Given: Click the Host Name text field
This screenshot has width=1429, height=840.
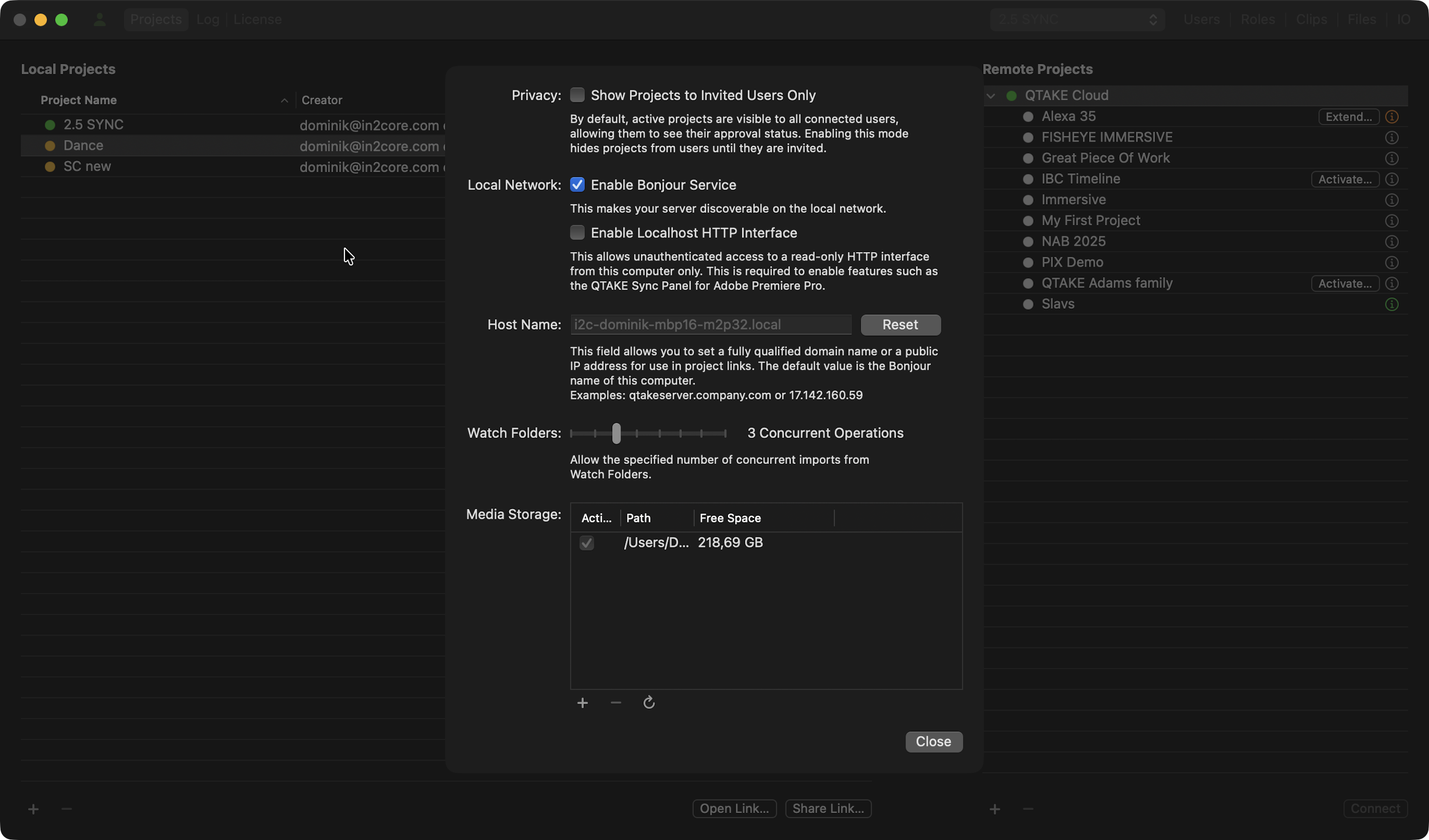Looking at the screenshot, I should 710,325.
